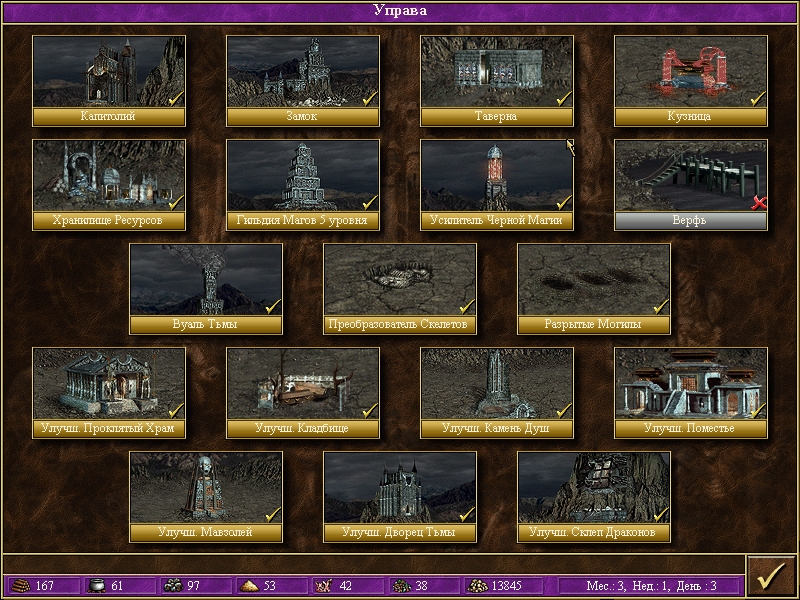Open the Улучш. Поместье picture
Image resolution: width=800 pixels, height=600 pixels.
pyautogui.click(x=691, y=384)
